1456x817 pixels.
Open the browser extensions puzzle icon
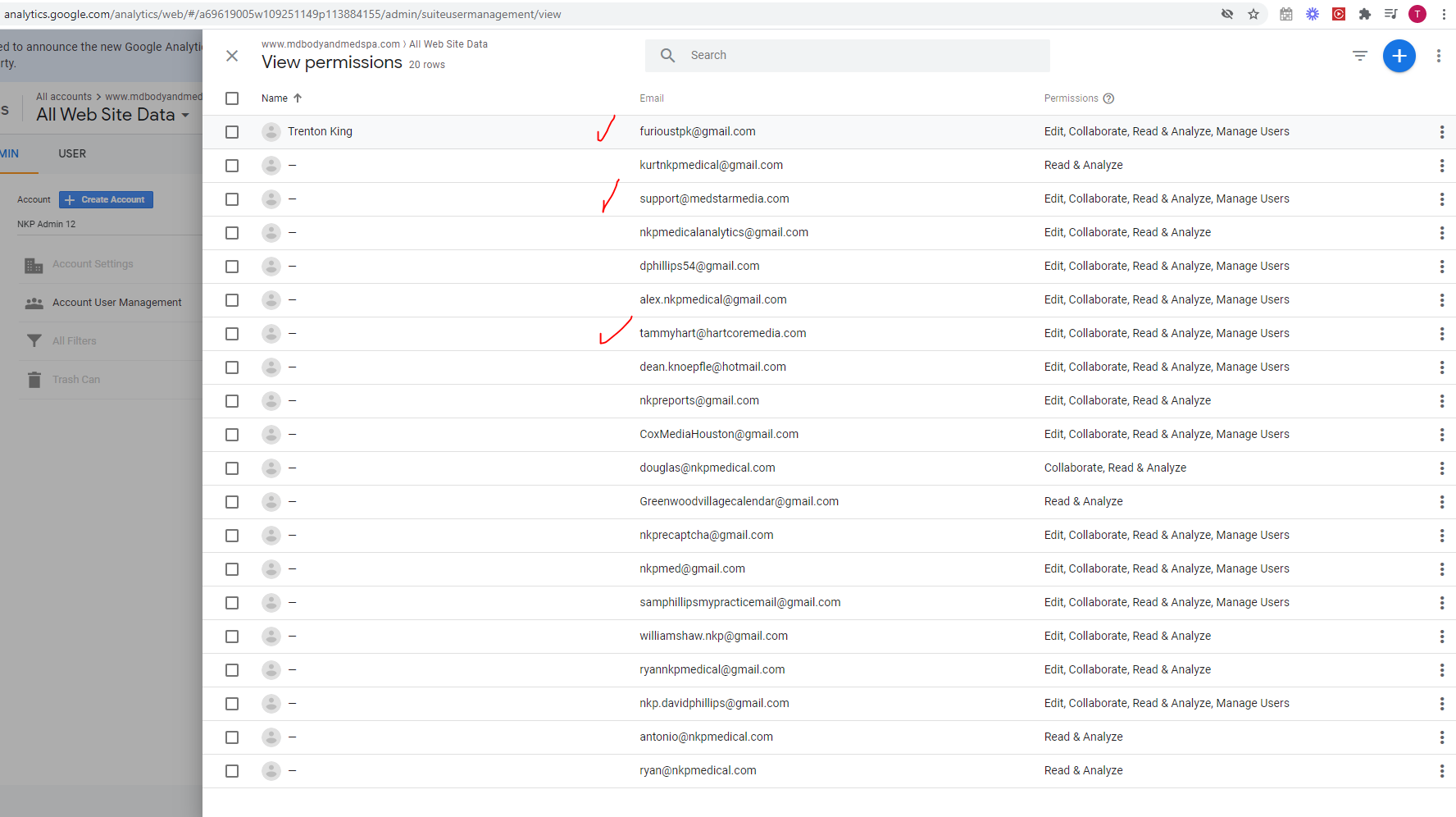click(1365, 14)
